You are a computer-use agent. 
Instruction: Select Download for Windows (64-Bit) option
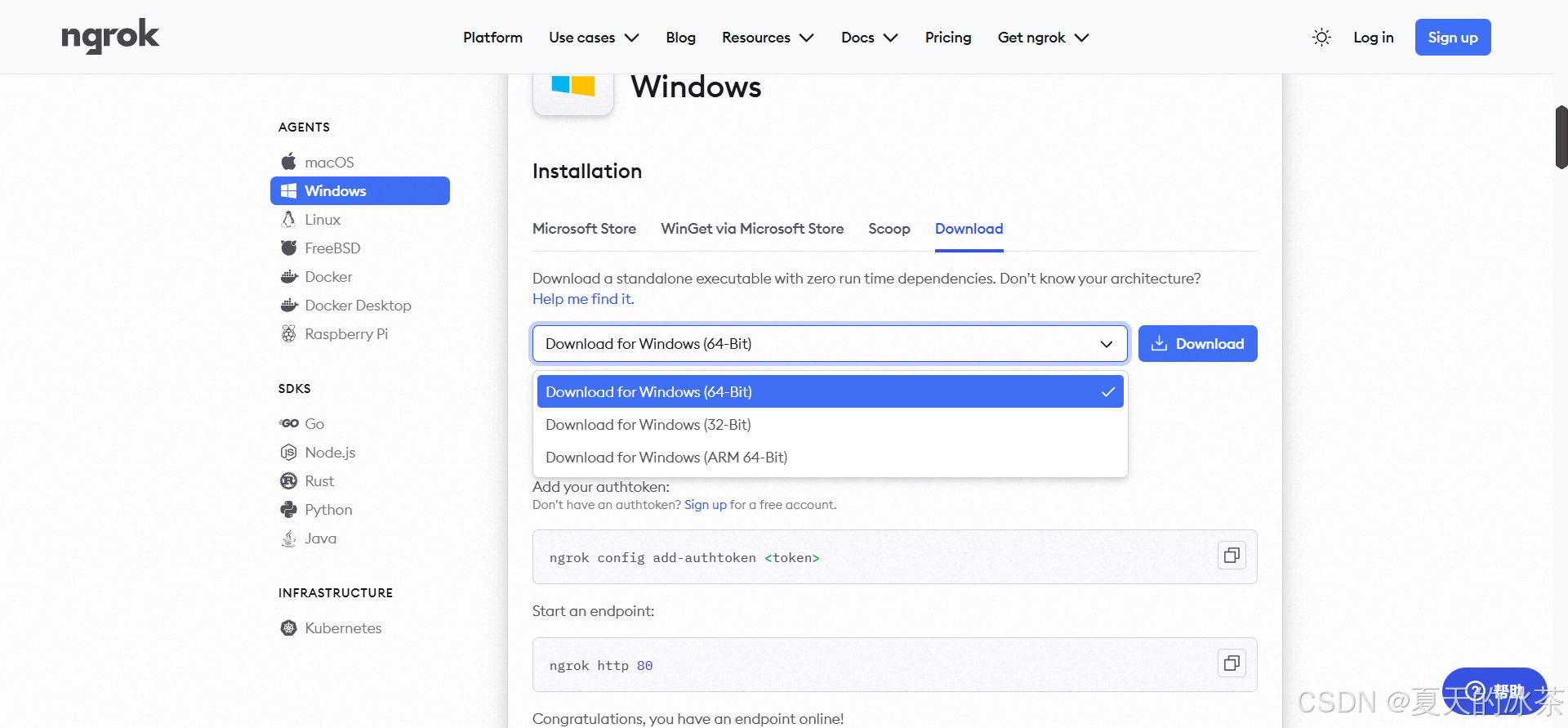(830, 391)
